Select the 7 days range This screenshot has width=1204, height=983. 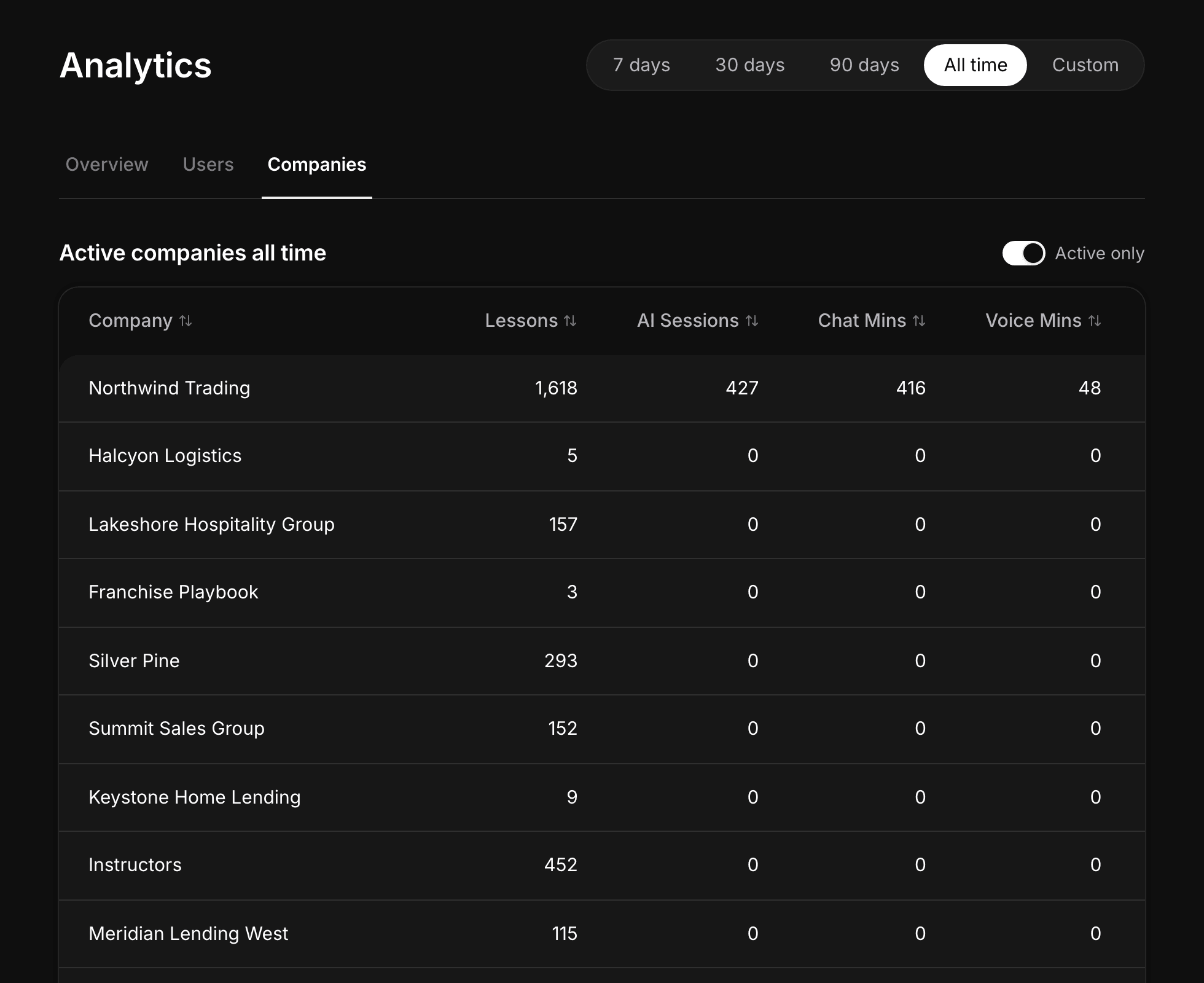coord(641,65)
